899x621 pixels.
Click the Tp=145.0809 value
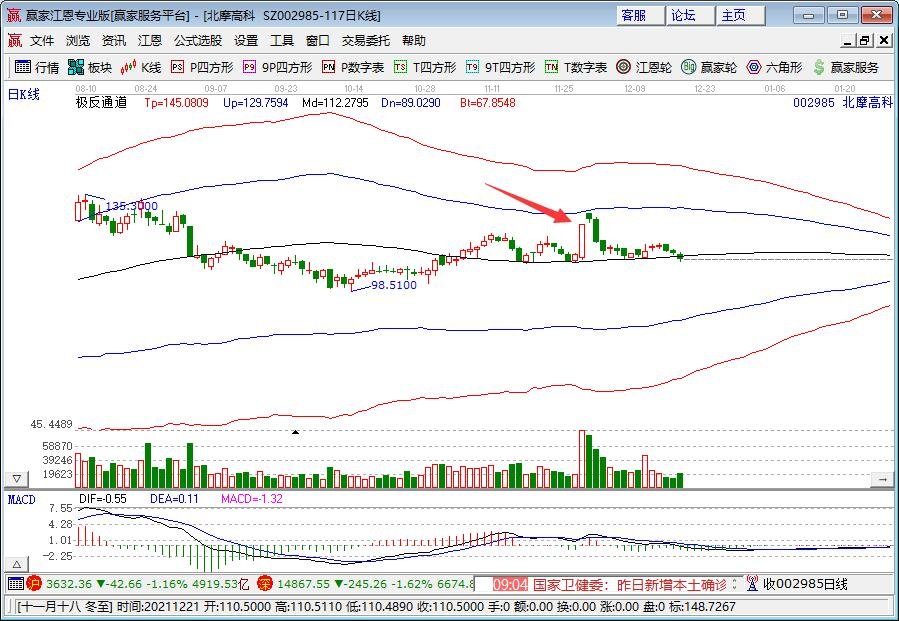(x=176, y=103)
